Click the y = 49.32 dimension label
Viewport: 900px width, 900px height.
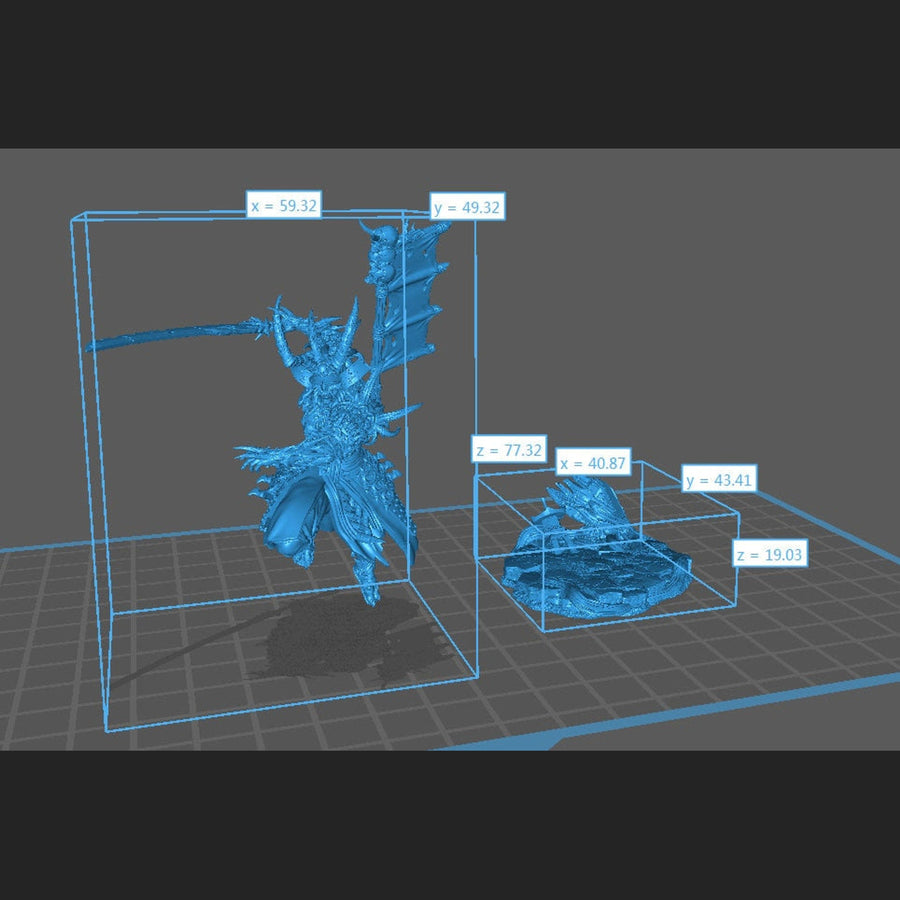[x=467, y=207]
